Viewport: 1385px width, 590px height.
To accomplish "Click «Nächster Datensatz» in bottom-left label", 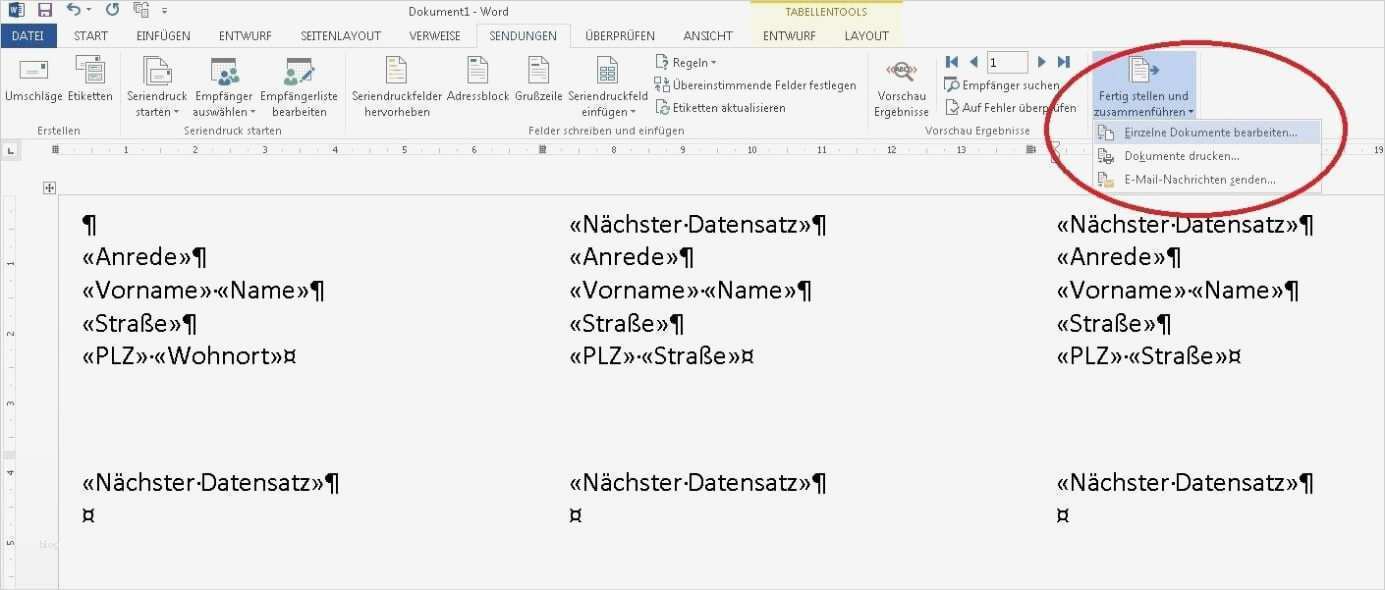I will (203, 484).
